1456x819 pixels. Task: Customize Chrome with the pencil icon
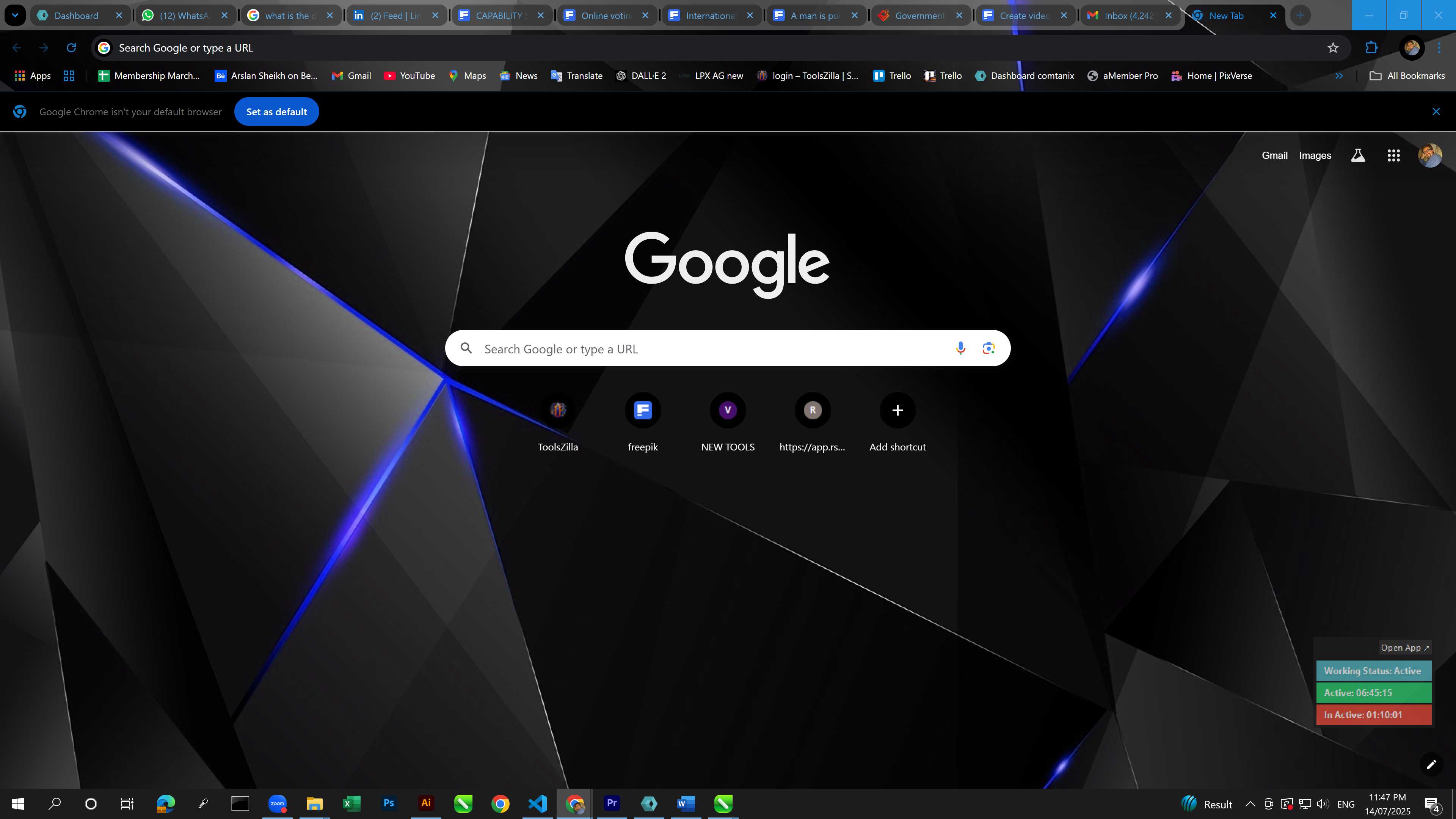pyautogui.click(x=1431, y=765)
